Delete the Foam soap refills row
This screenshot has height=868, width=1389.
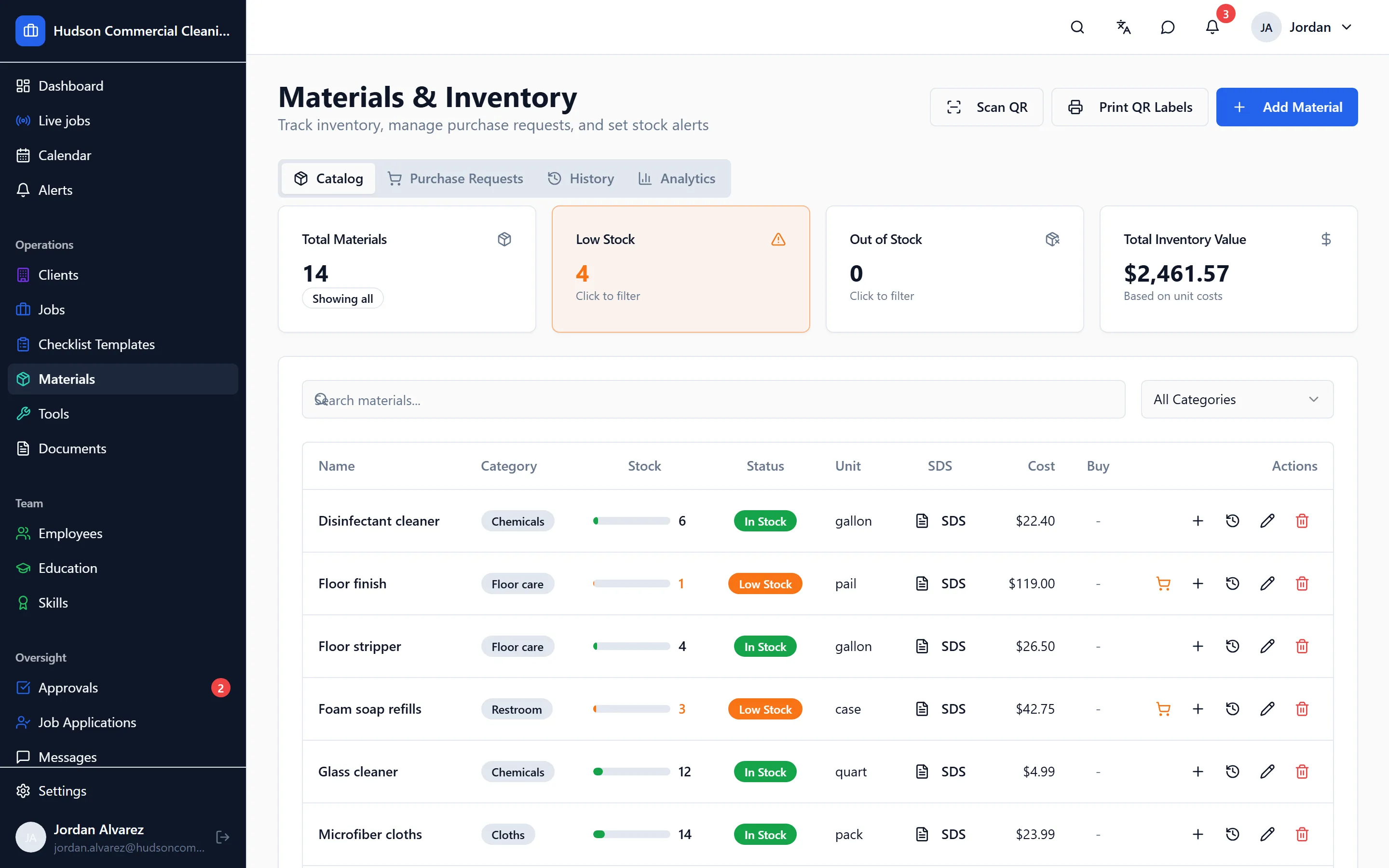coord(1302,709)
